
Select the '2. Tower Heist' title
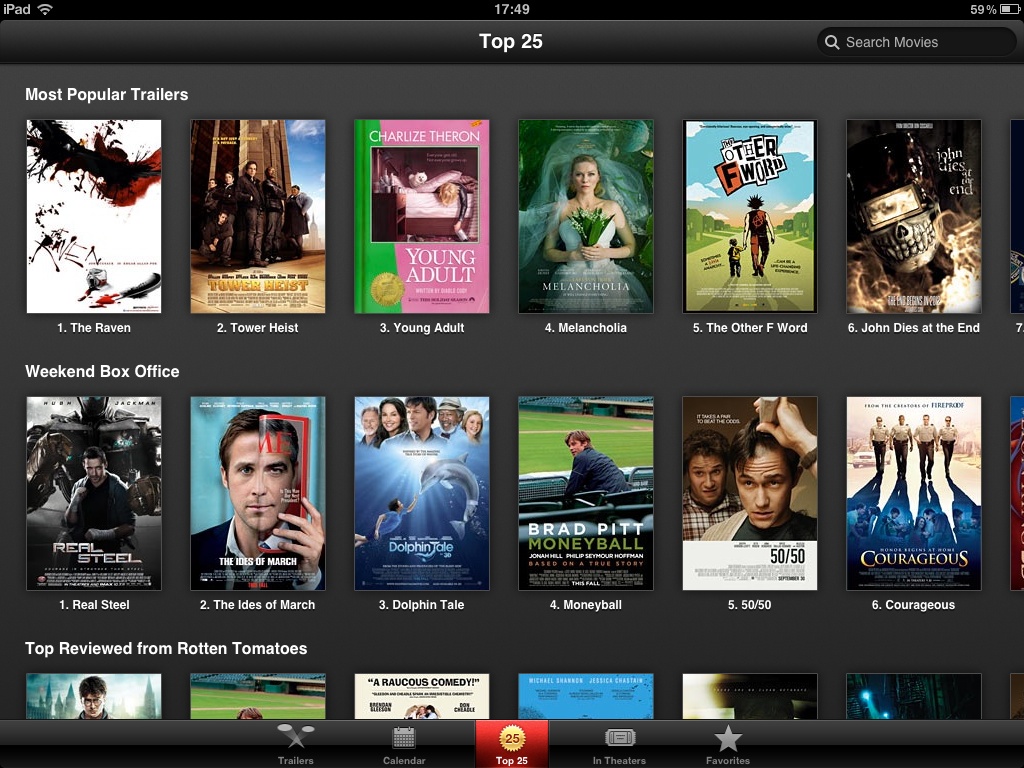257,328
